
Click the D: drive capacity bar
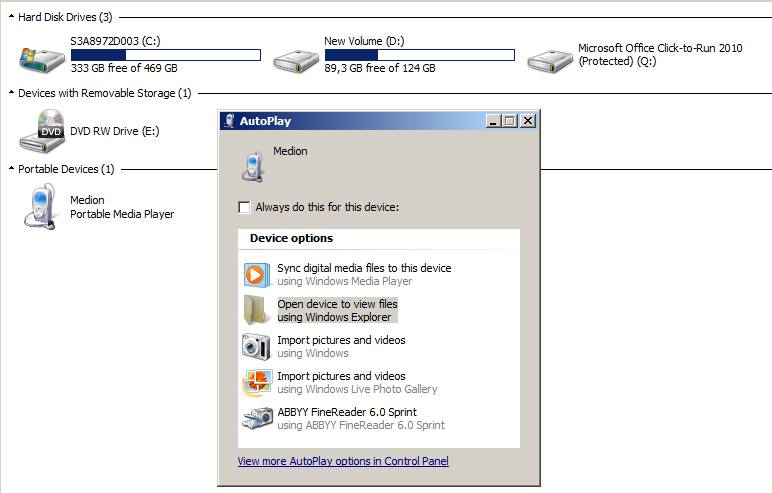tap(420, 55)
